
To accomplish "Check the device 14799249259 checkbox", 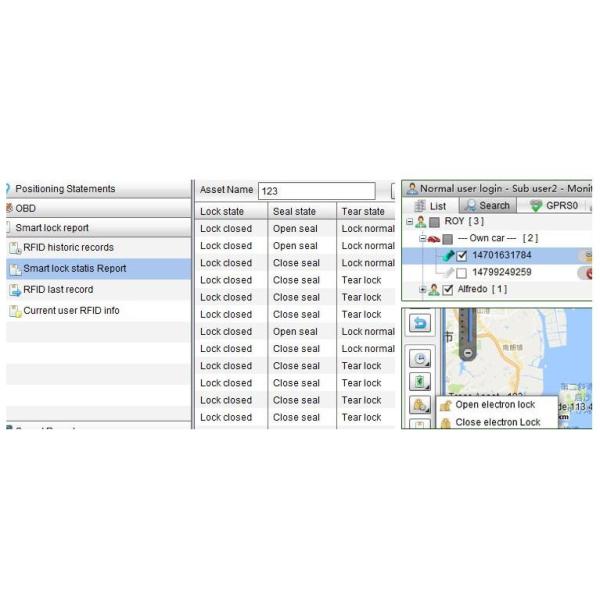I will [462, 273].
